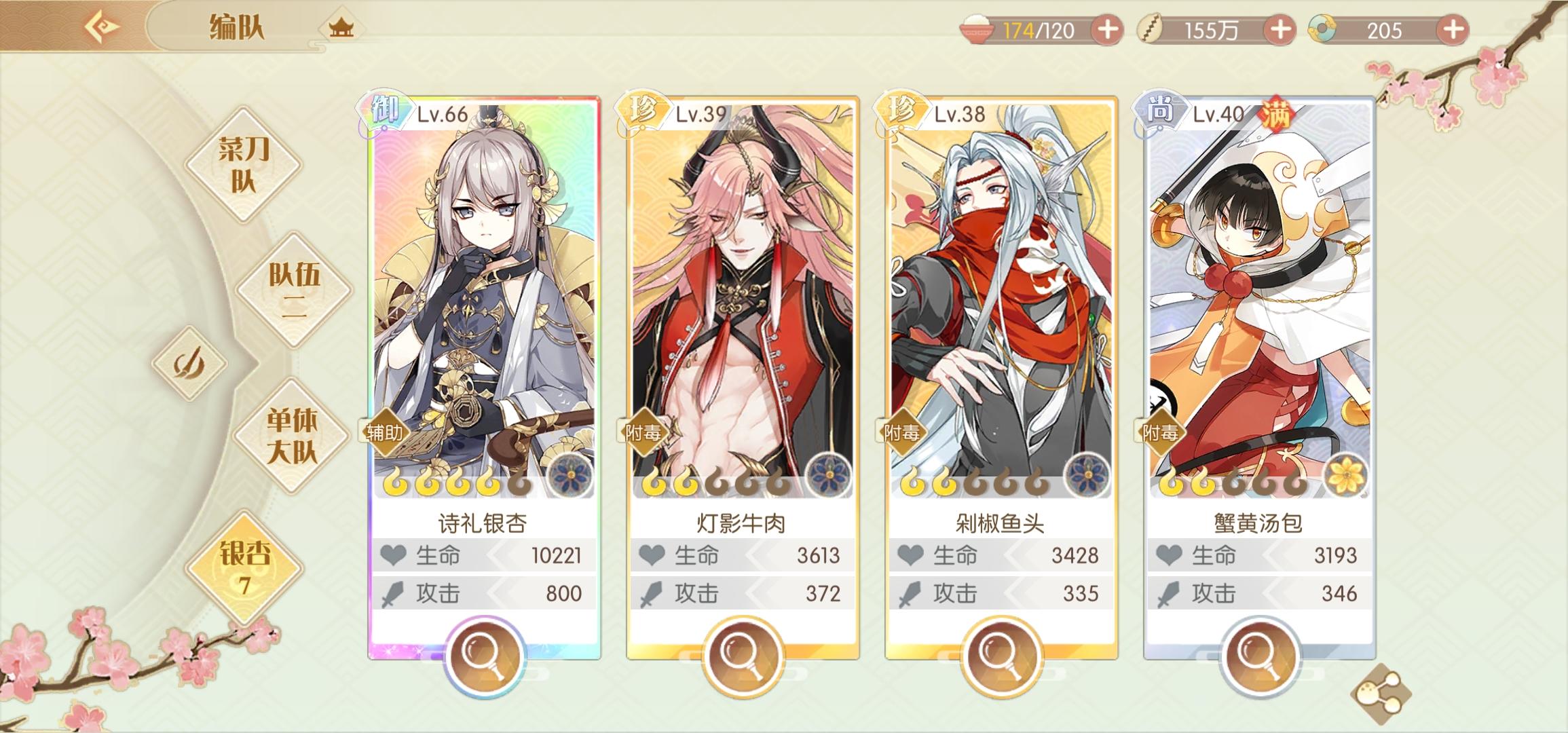Tap the back arrow icon

click(102, 27)
